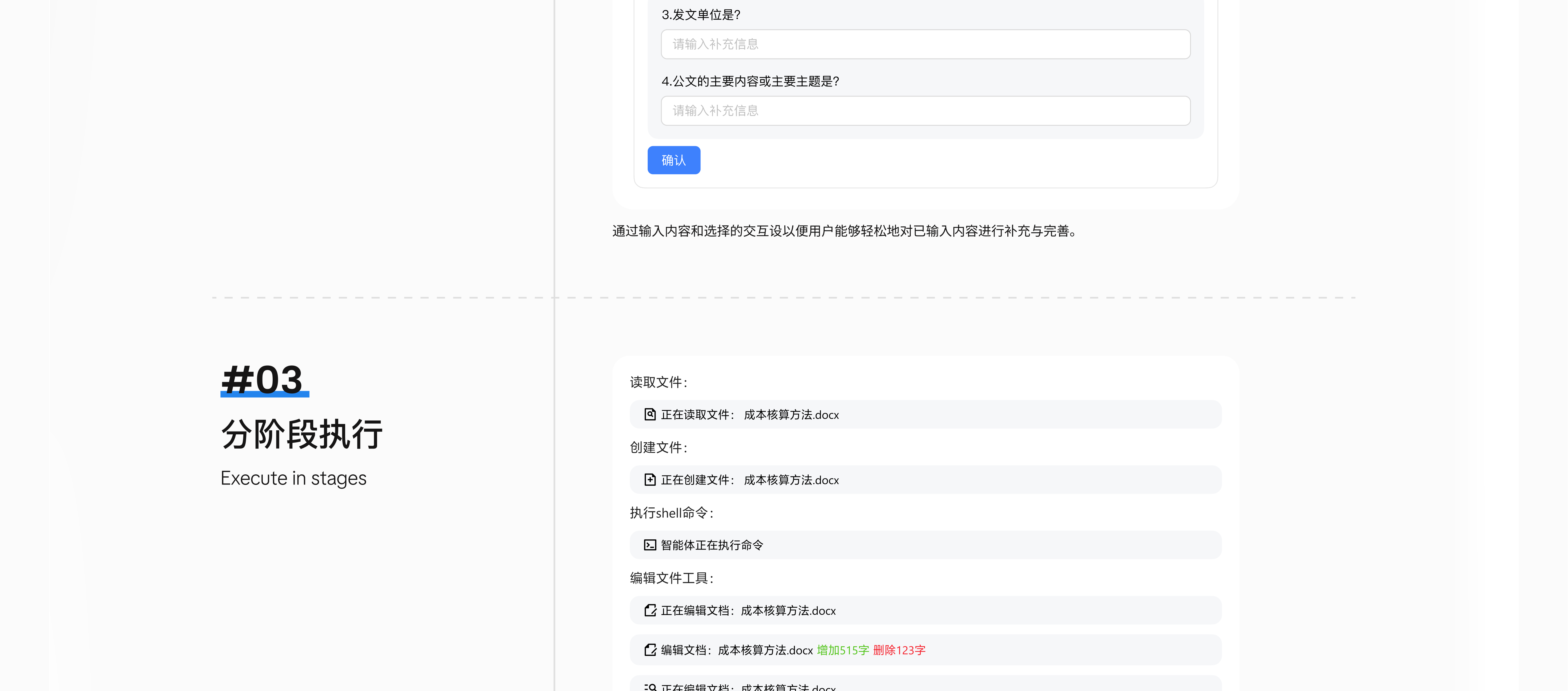Click the 编辑文件工具: section label
1568x691 pixels.
point(672,578)
